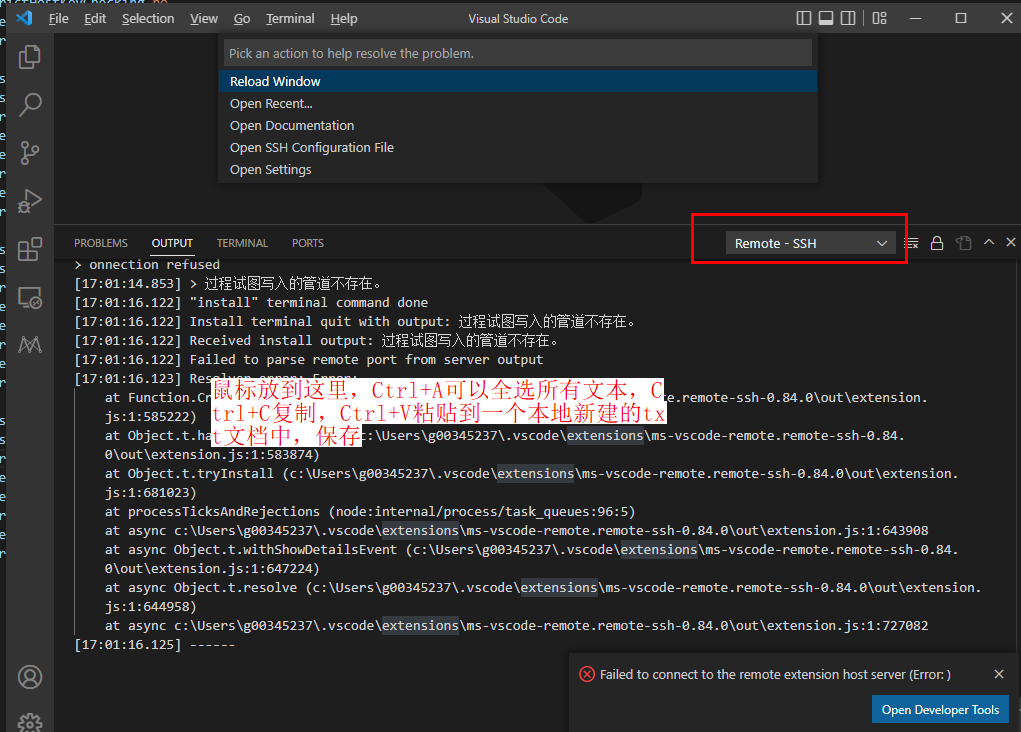Click the M-shaped extension icon in the activity bar
Image resolution: width=1021 pixels, height=732 pixels.
(29, 345)
